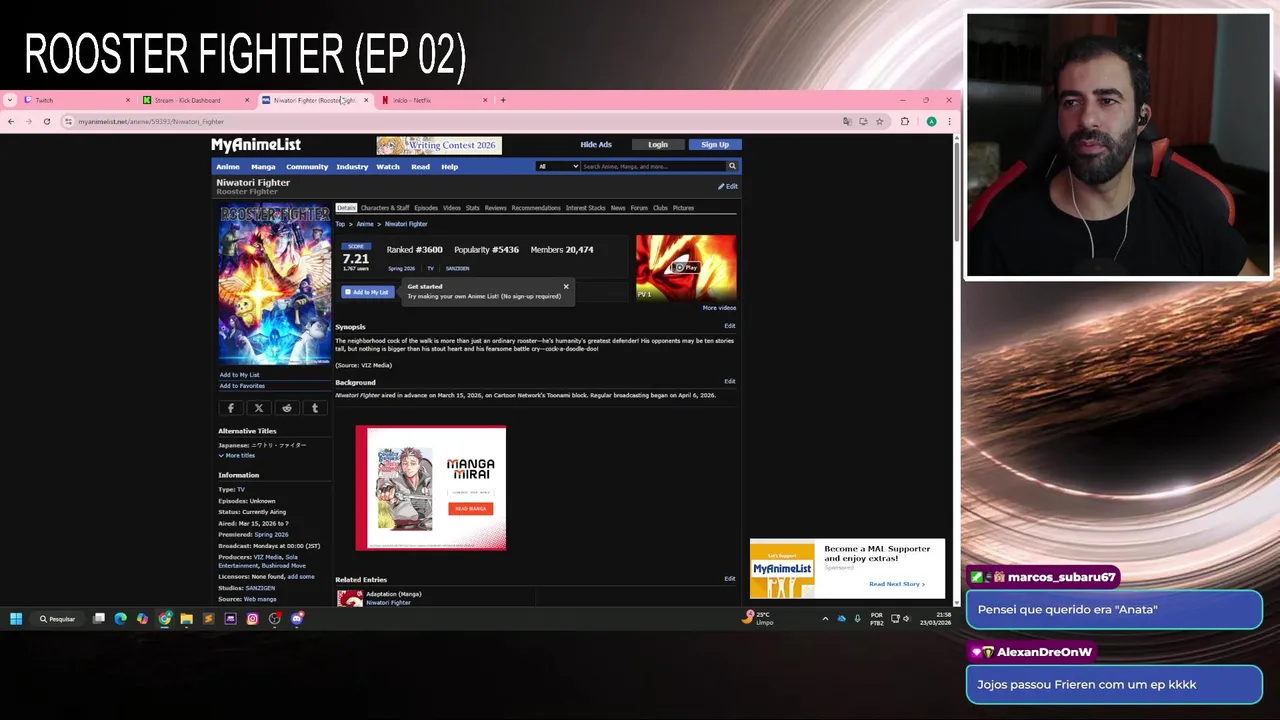Screen dimensions: 1280x720
Task: Open the tab search dropdown arrow
Action: pyautogui.click(x=10, y=100)
